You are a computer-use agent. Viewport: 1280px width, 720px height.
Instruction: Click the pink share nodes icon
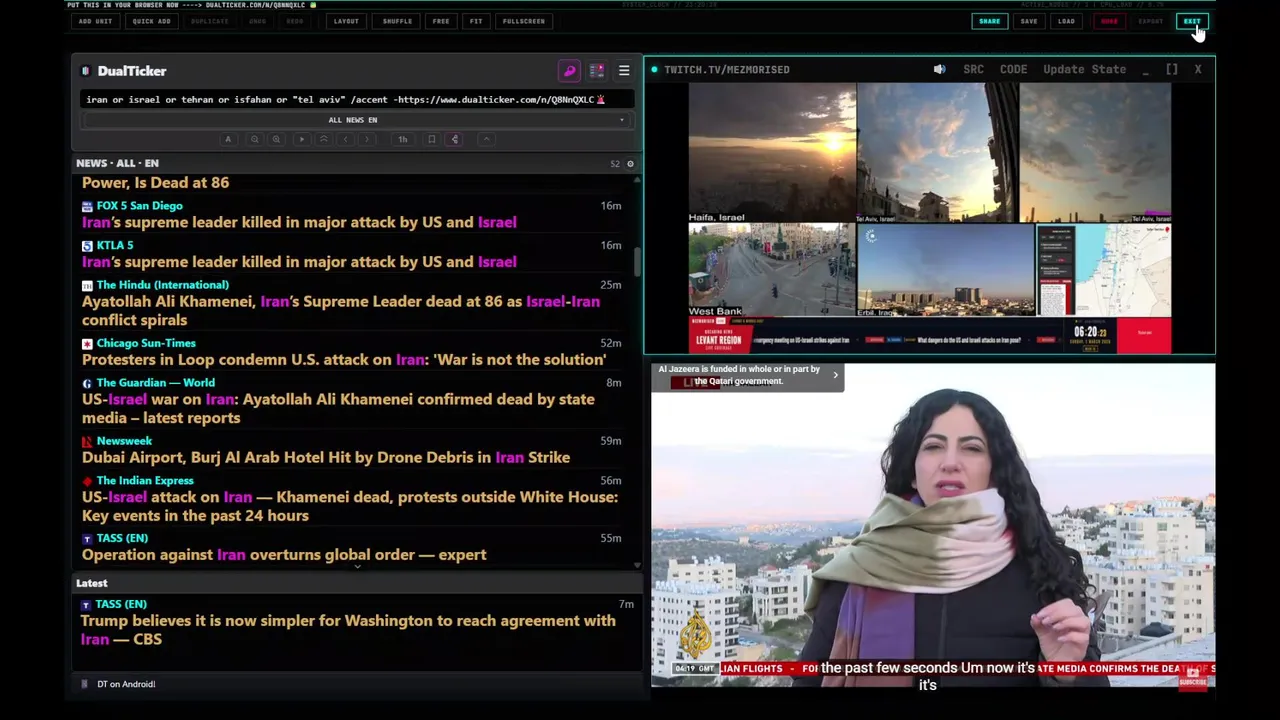pos(455,139)
